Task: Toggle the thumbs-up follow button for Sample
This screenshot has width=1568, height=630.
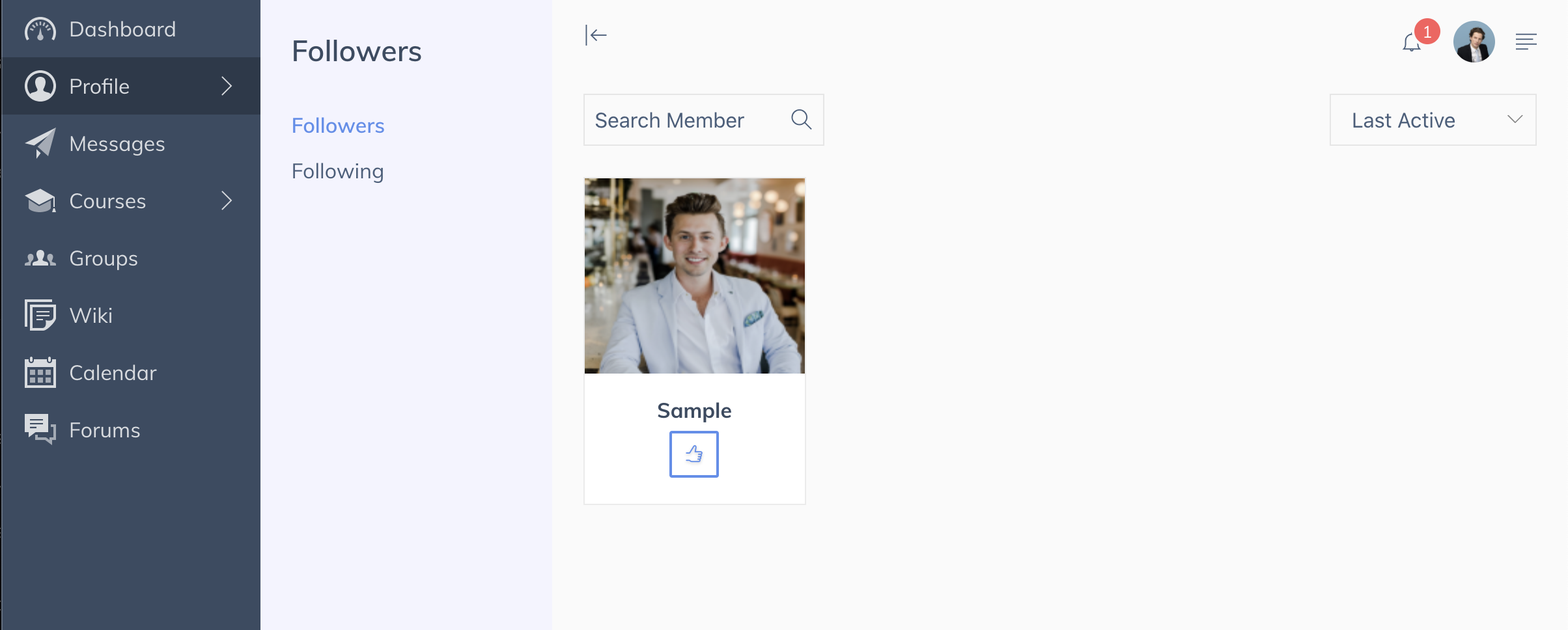Action: (694, 454)
